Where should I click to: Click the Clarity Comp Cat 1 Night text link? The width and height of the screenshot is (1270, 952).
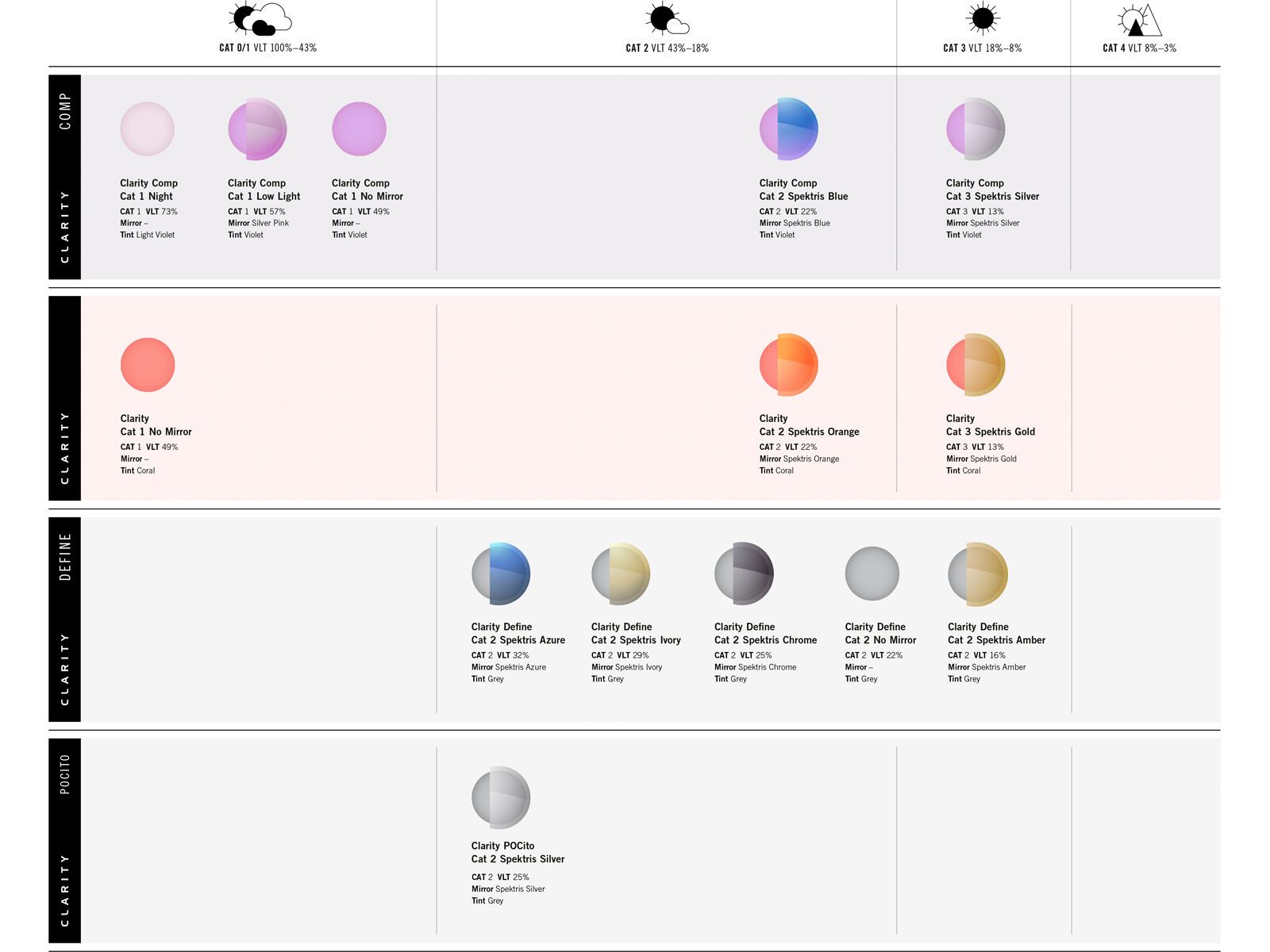[x=151, y=190]
